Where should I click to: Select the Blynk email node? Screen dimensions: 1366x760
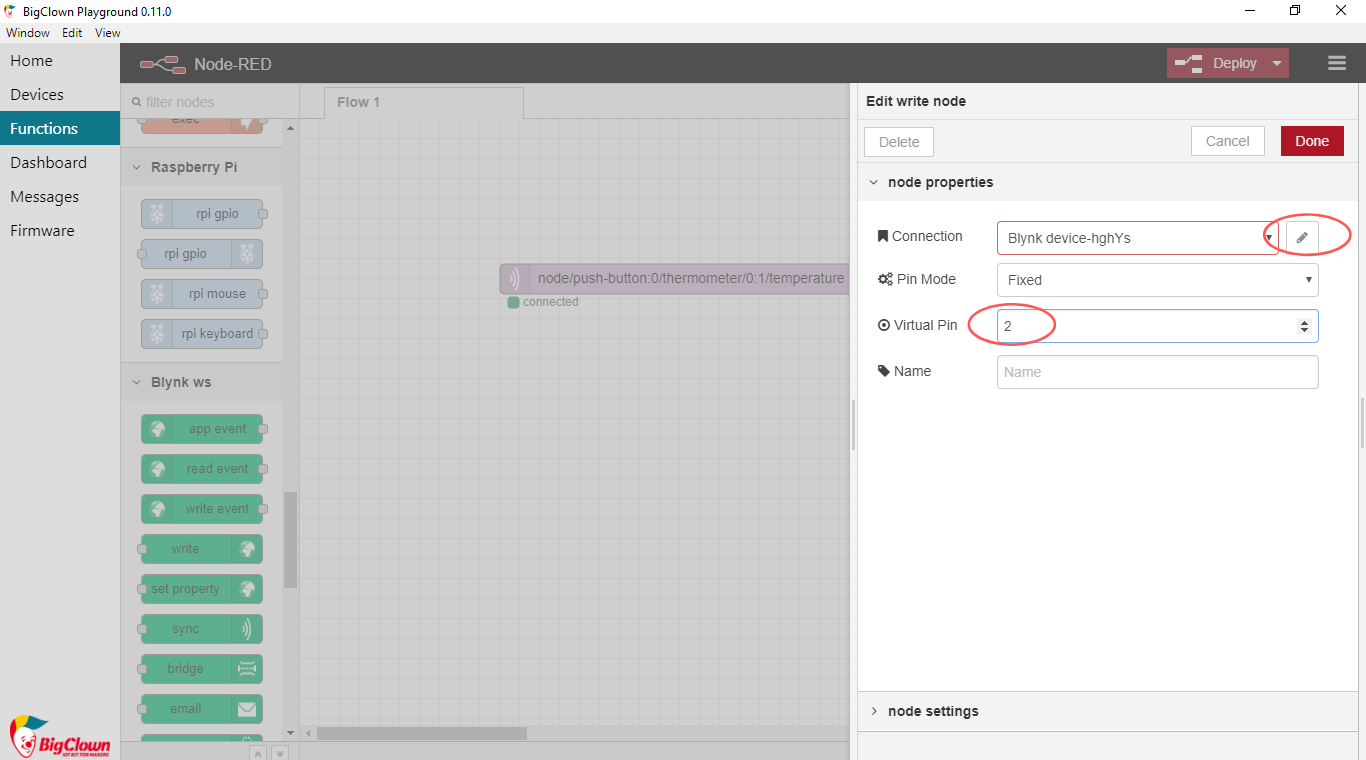[x=202, y=709]
